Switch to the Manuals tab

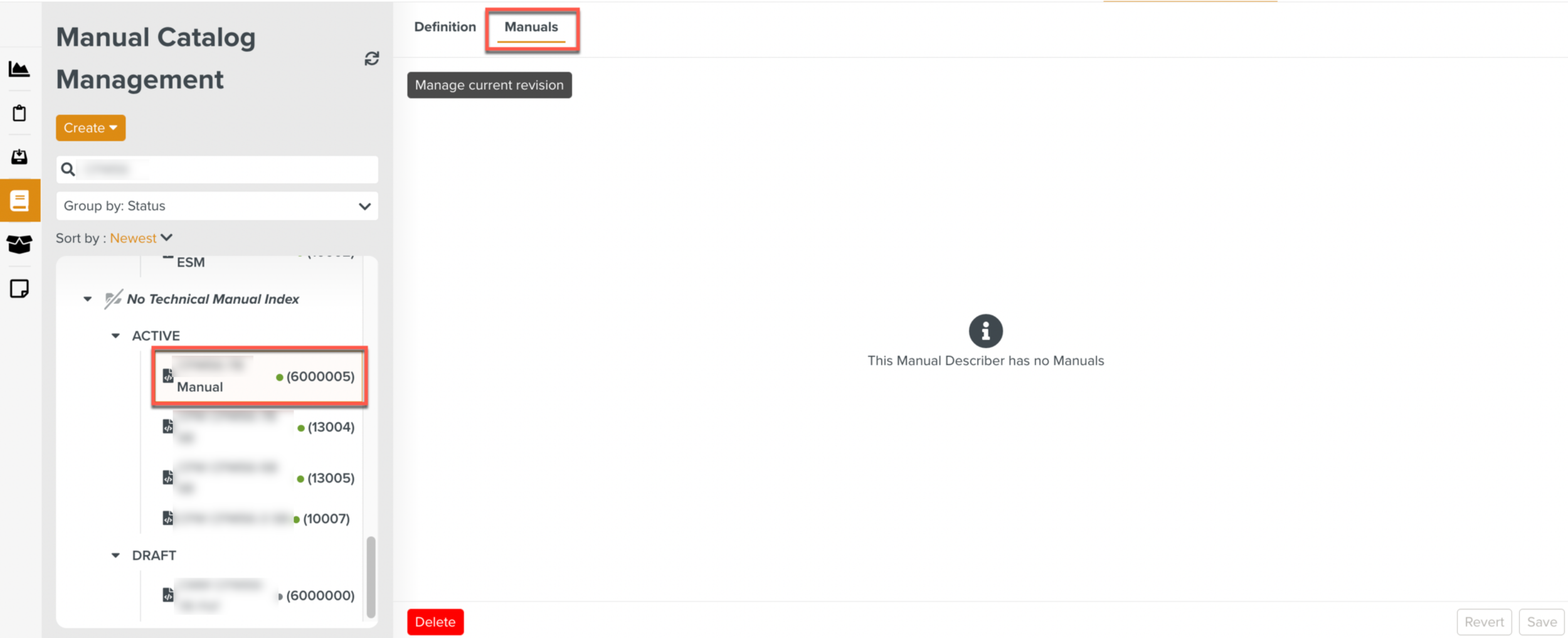tap(531, 27)
